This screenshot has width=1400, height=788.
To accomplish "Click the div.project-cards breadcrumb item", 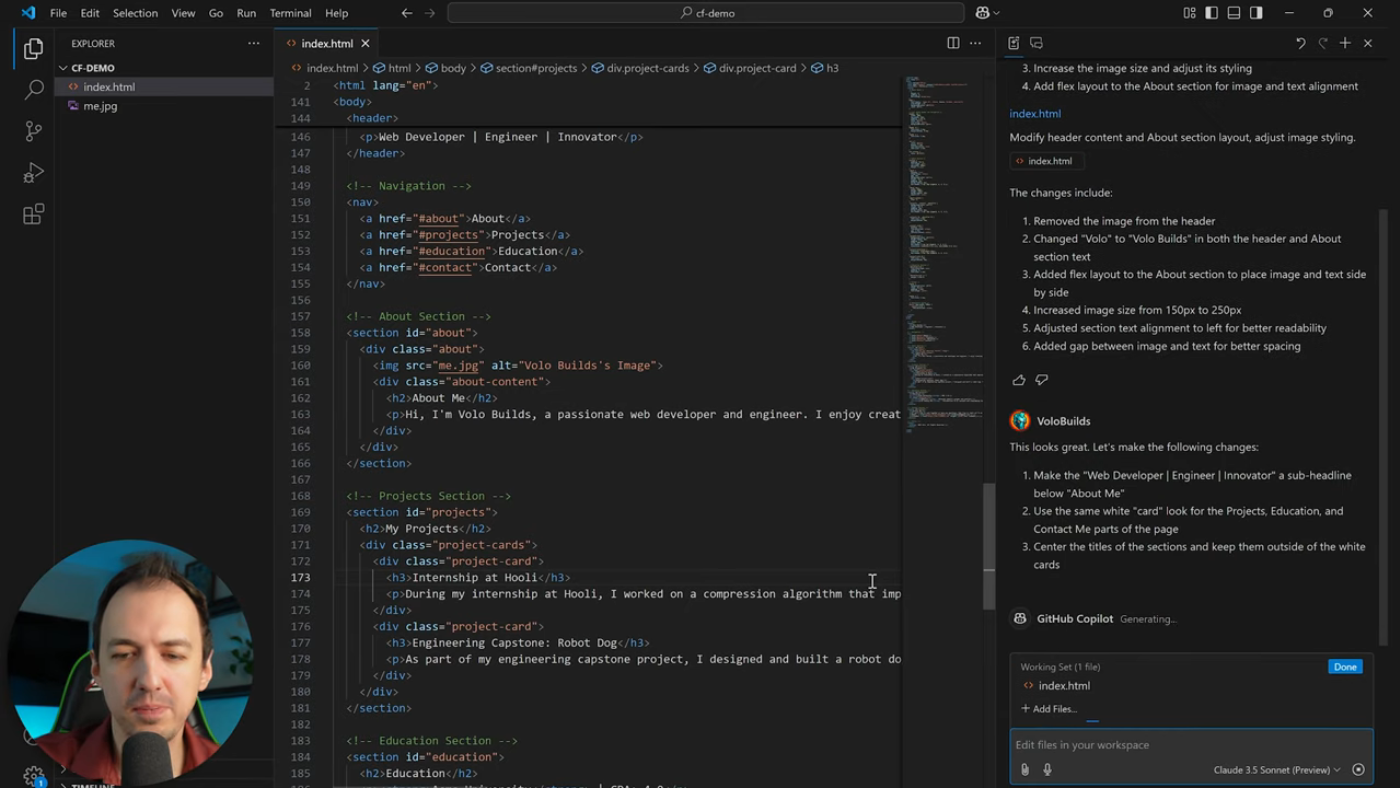I will pos(640,68).
